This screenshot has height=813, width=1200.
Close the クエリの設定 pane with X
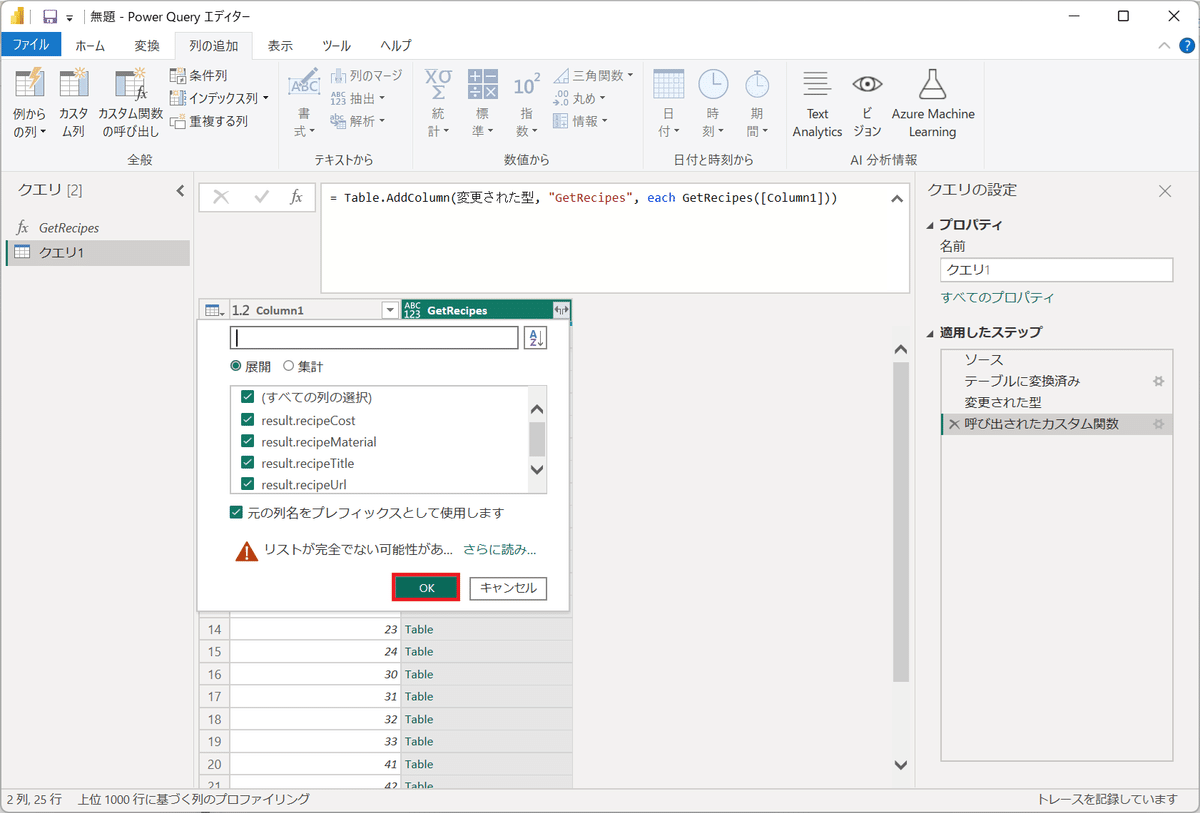(x=1165, y=191)
